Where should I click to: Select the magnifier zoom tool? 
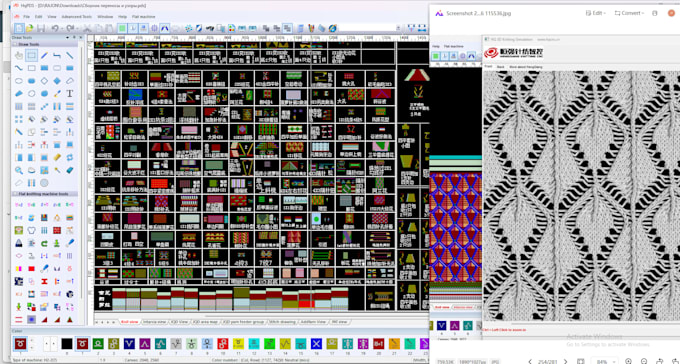coord(19,170)
